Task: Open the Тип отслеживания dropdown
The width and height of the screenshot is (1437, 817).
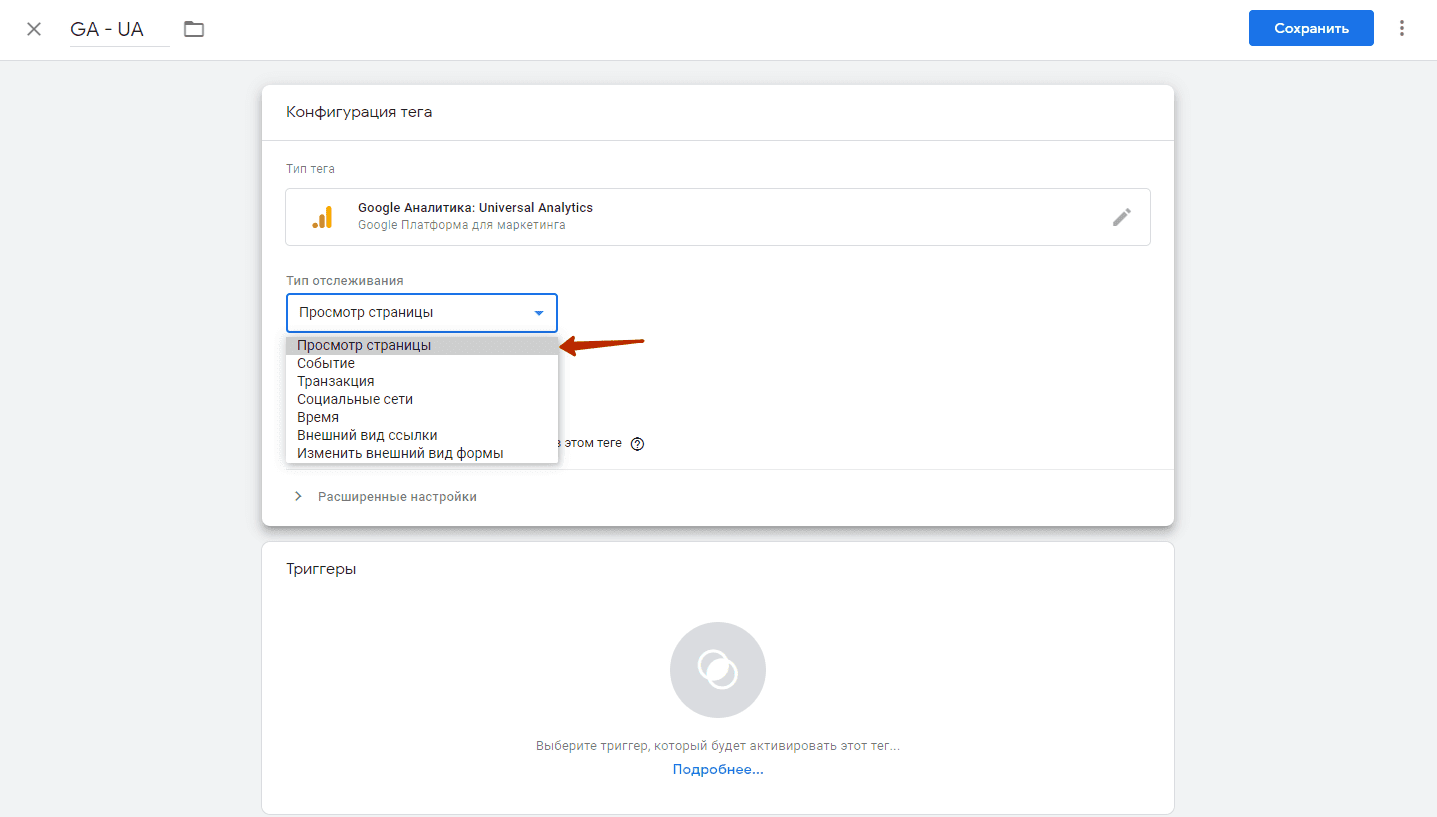Action: click(x=422, y=313)
